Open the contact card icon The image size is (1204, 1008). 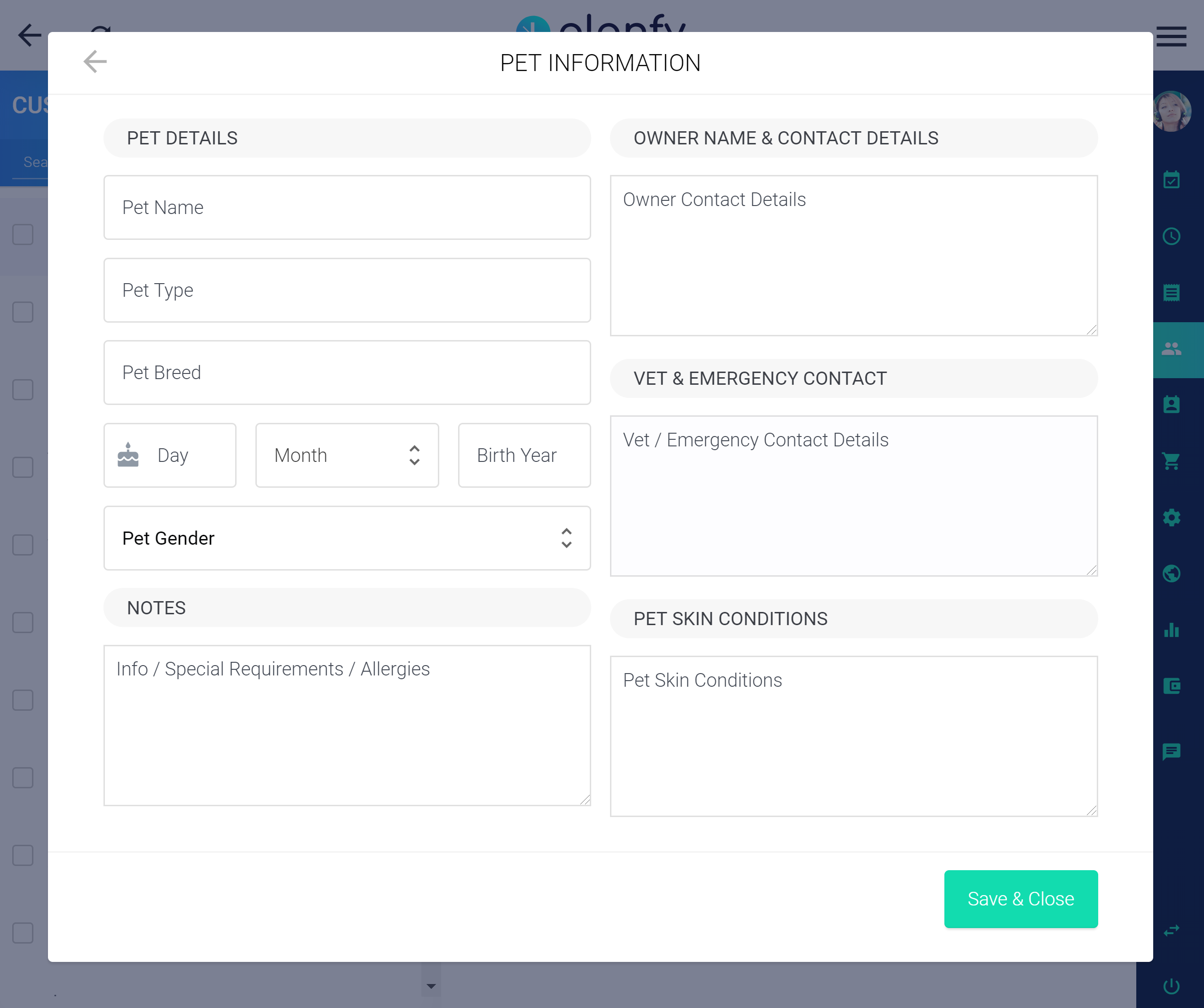tap(1172, 404)
